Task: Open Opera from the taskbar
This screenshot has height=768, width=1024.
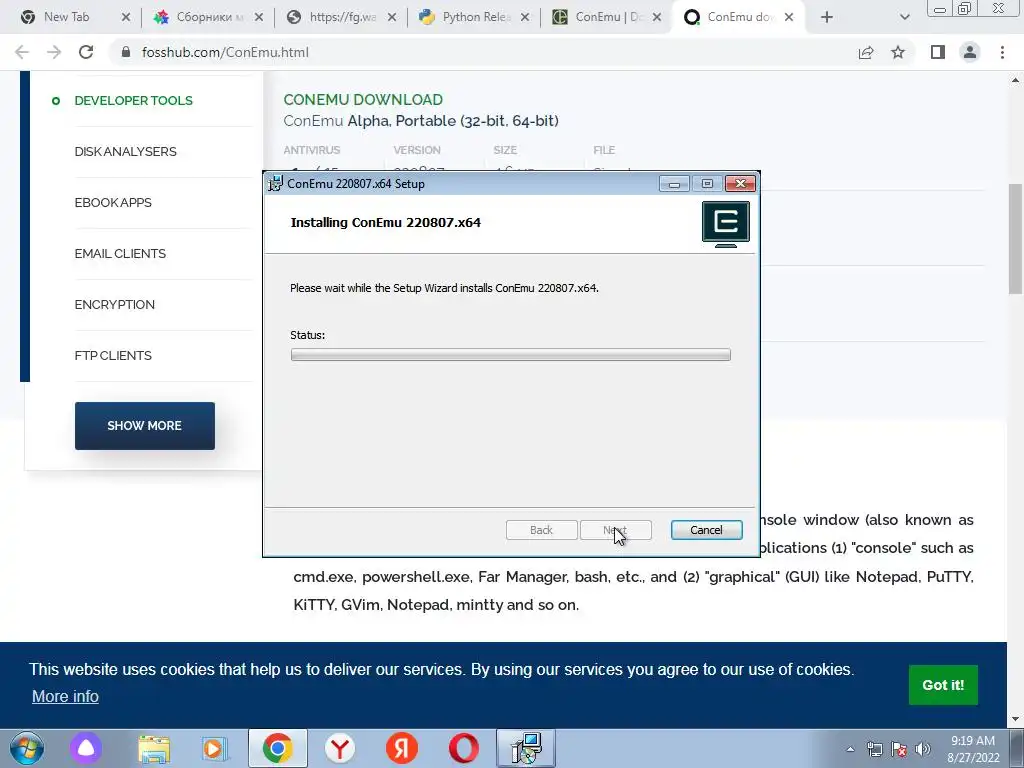Action: coord(464,748)
